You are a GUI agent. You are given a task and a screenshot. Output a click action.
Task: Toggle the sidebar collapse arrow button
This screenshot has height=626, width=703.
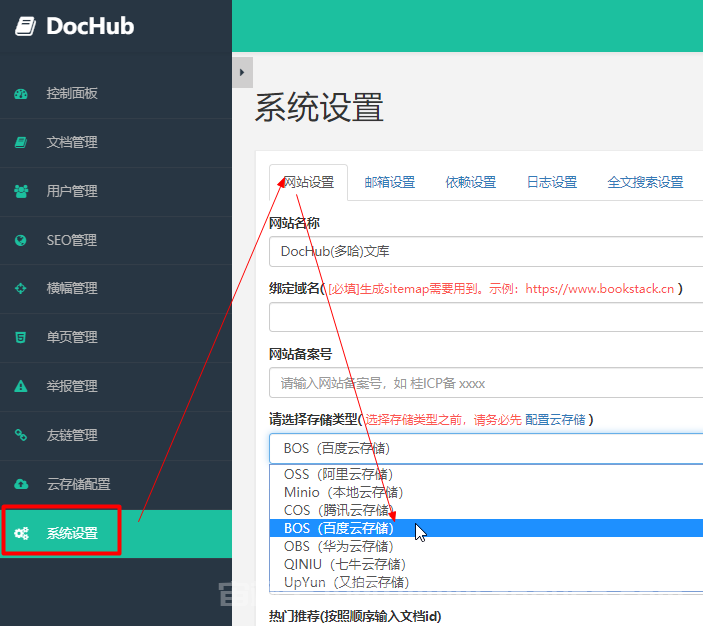(243, 72)
